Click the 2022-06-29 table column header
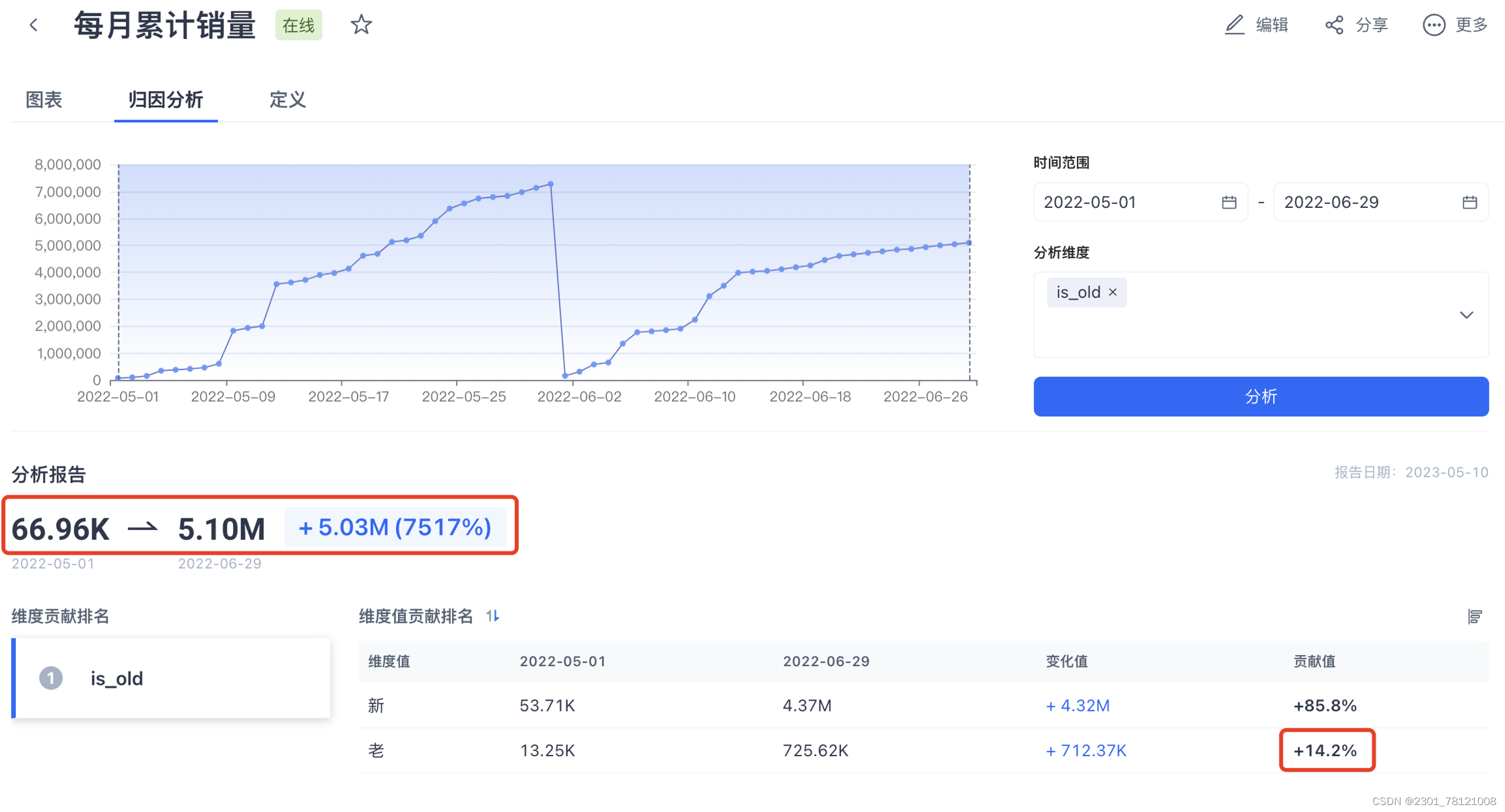This screenshot has width=1505, height=812. pos(826,662)
